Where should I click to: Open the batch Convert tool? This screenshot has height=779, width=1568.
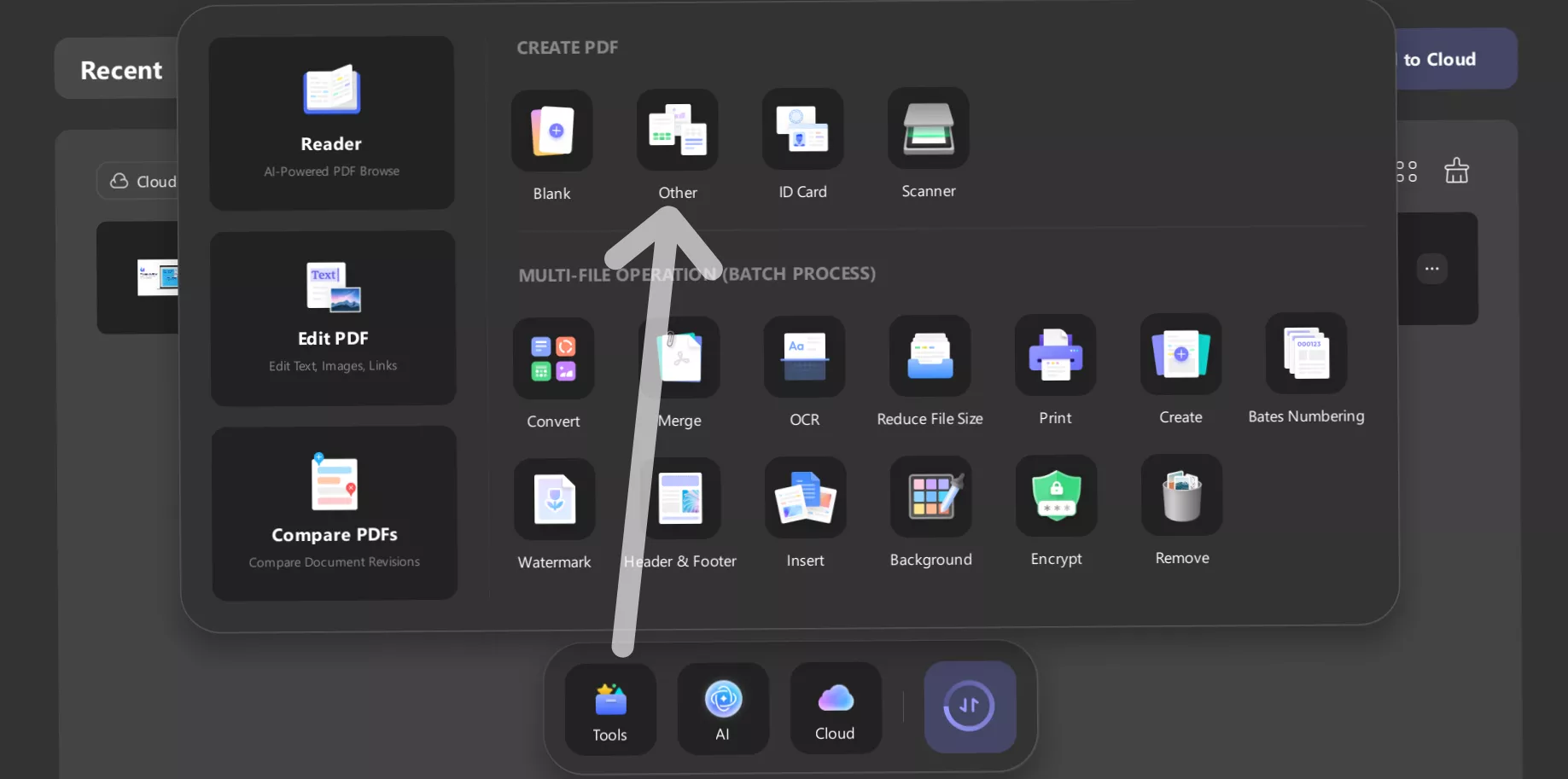[553, 358]
